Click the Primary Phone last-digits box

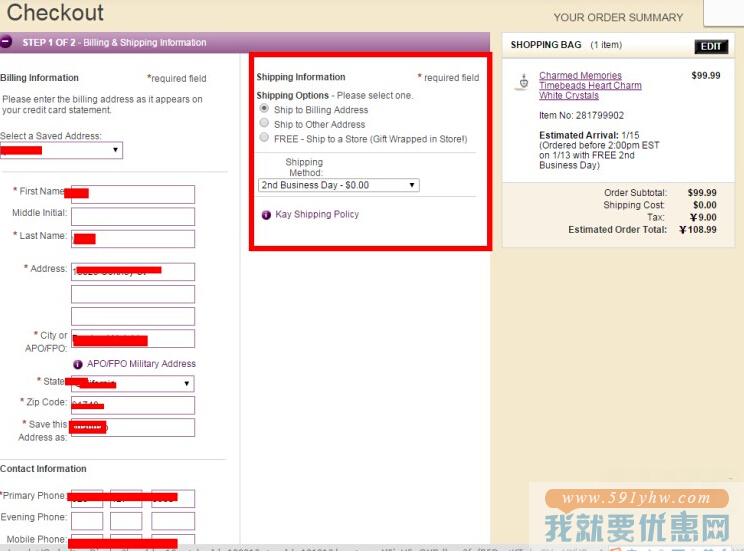click(x=173, y=498)
